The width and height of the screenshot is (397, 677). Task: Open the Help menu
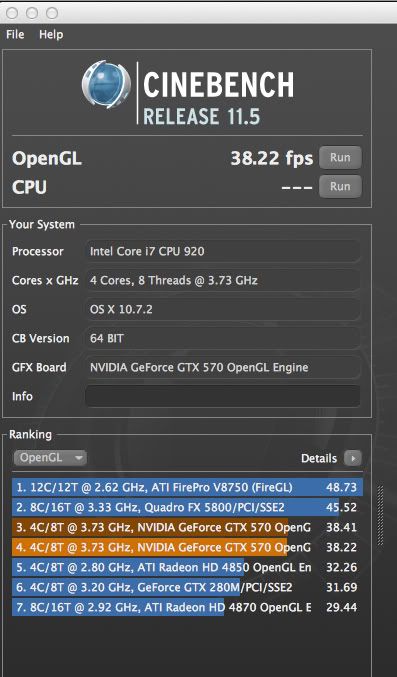pos(51,35)
